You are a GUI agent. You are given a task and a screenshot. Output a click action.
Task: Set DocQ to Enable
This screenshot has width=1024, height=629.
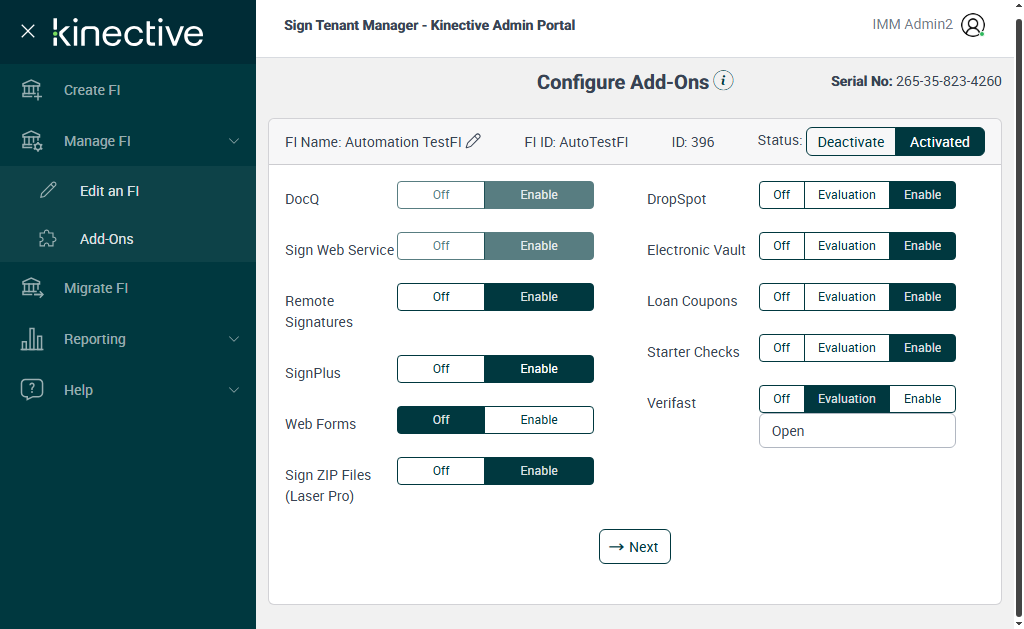click(x=539, y=195)
